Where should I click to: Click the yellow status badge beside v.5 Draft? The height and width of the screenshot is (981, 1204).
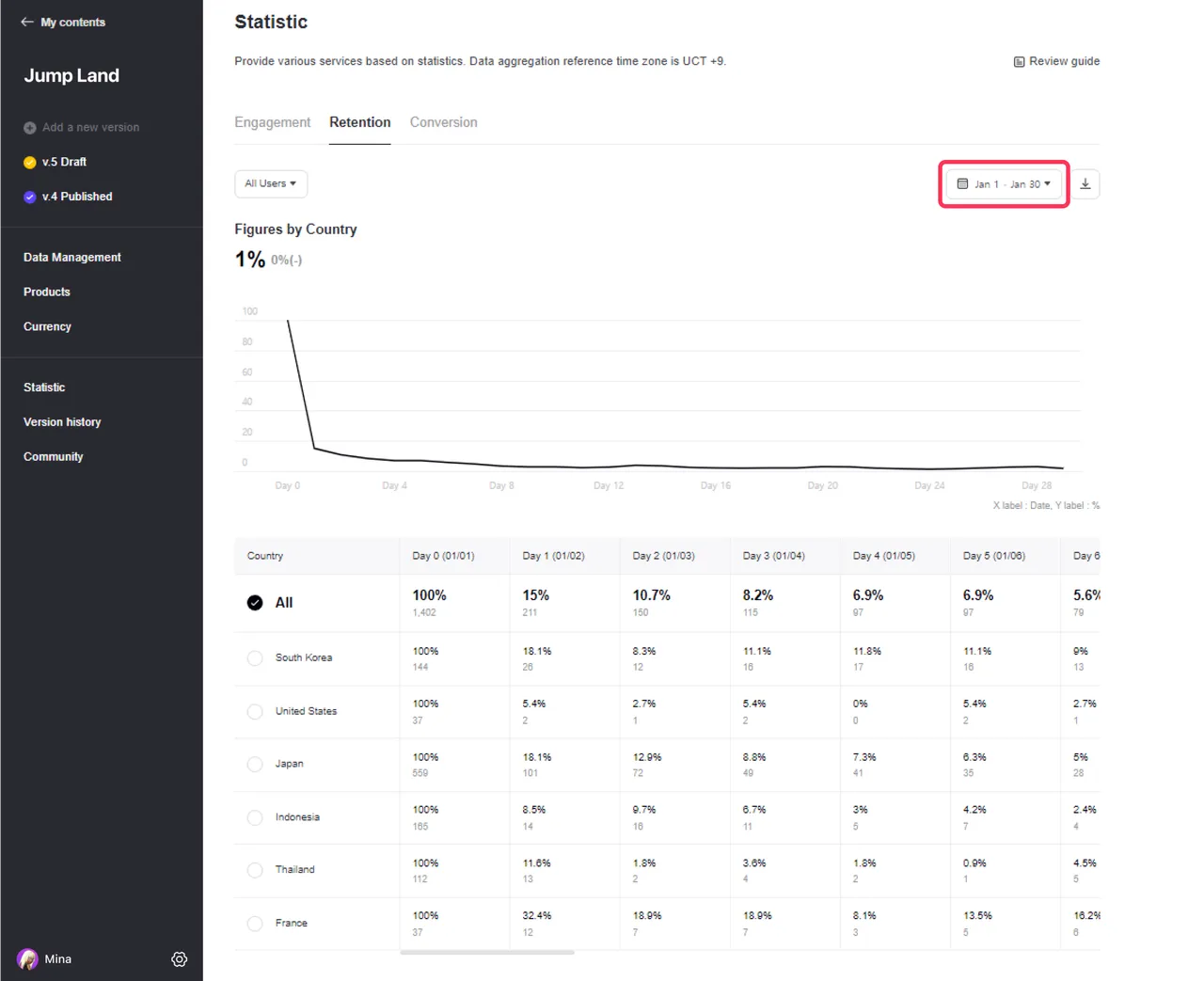coord(28,162)
